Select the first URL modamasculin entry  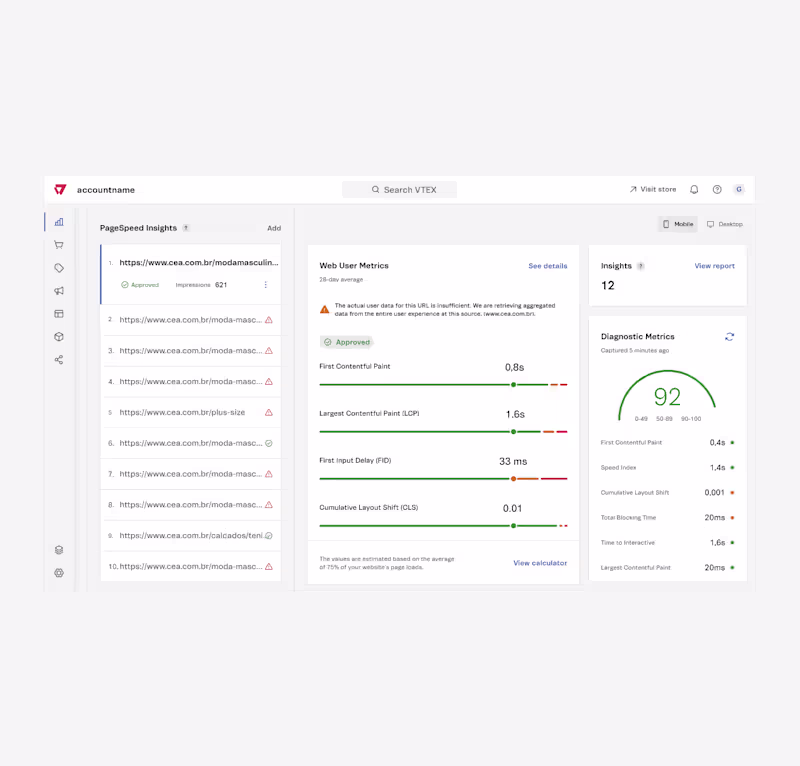191,274
